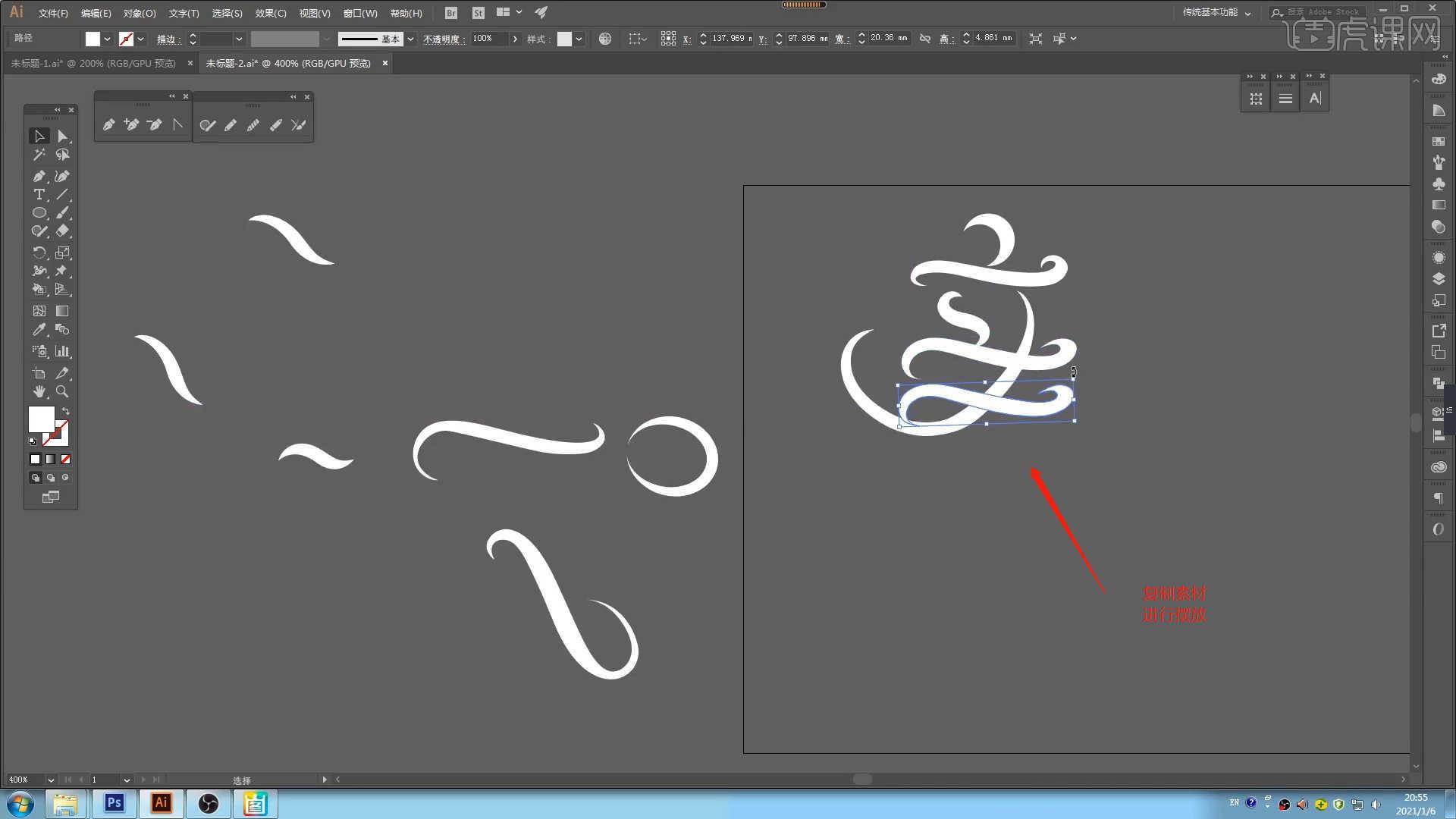Click the large white fill color swatch

(x=41, y=419)
